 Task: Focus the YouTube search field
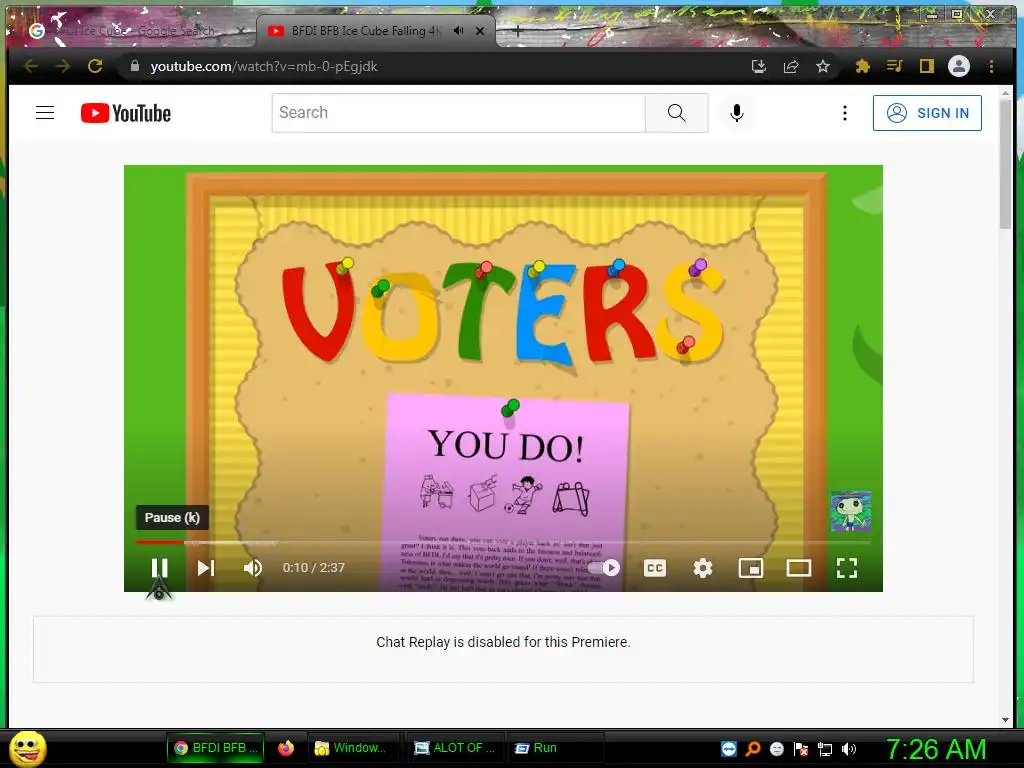coord(458,112)
